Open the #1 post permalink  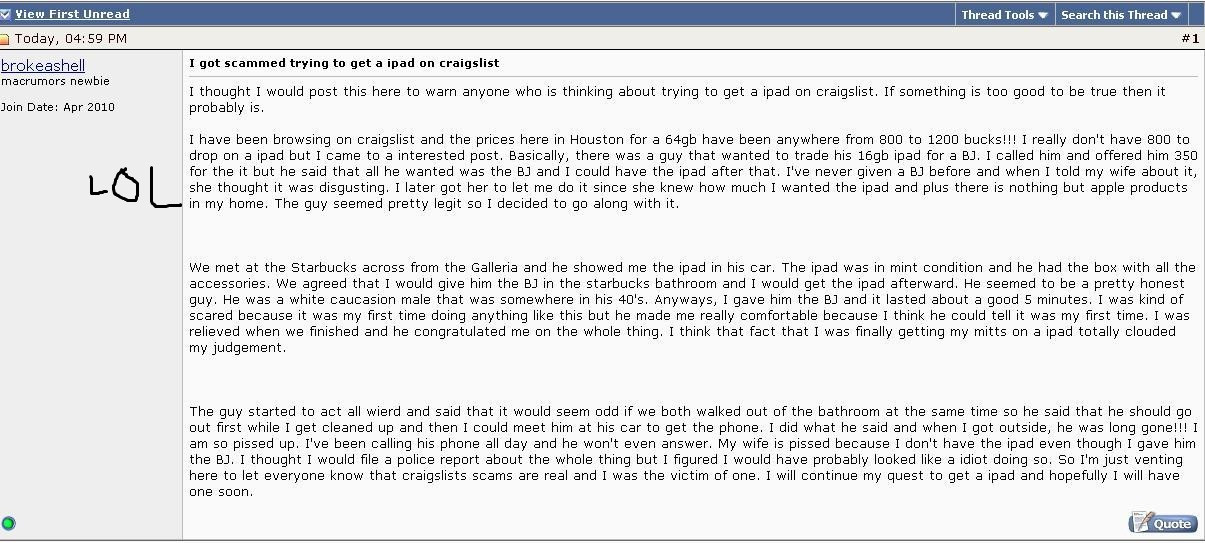tap(1189, 39)
